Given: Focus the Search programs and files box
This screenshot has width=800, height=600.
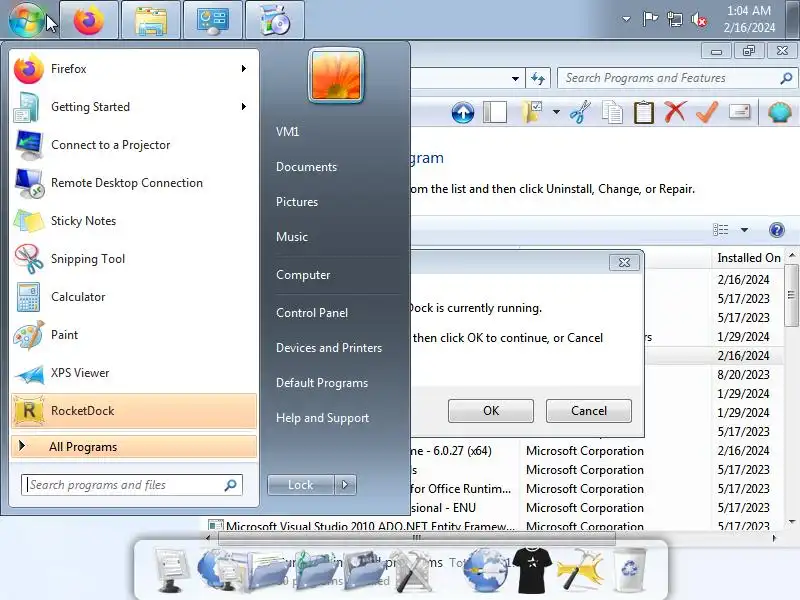Looking at the screenshot, I should (x=132, y=485).
